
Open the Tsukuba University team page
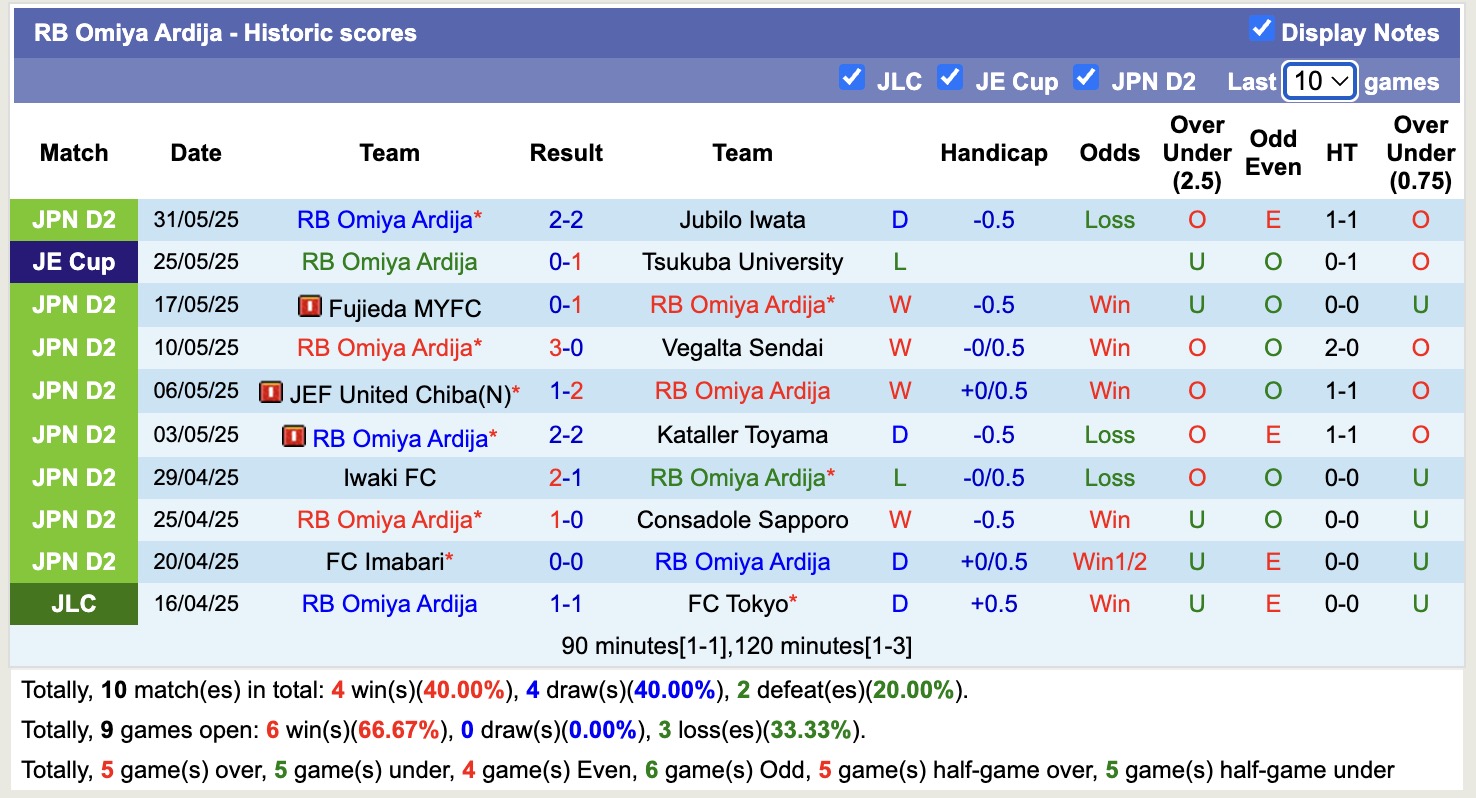click(x=742, y=261)
